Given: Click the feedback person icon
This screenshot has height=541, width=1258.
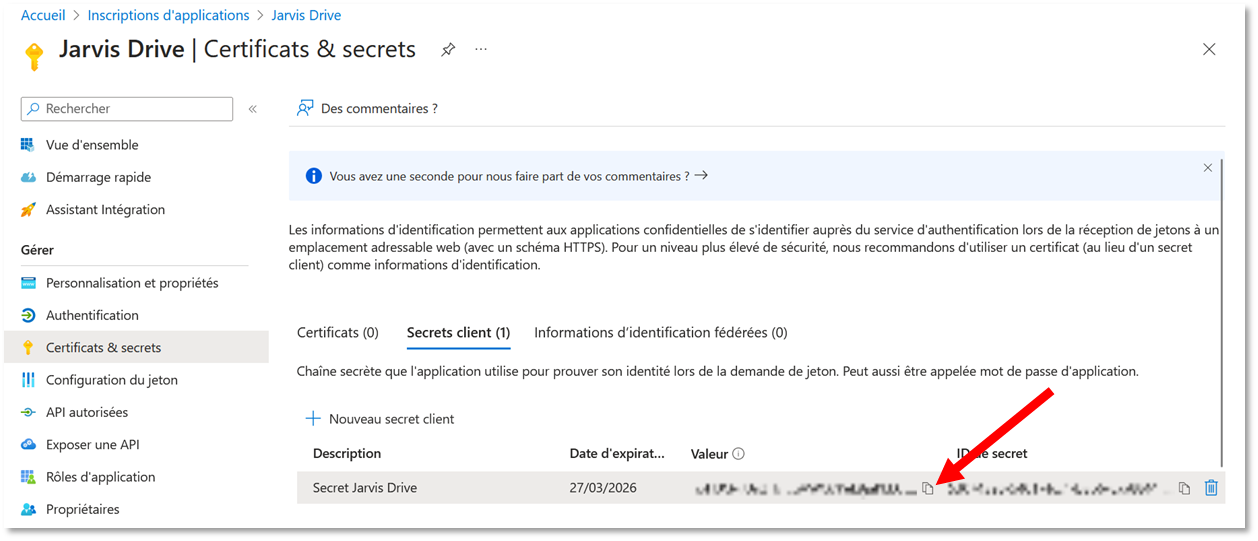Looking at the screenshot, I should coord(305,108).
